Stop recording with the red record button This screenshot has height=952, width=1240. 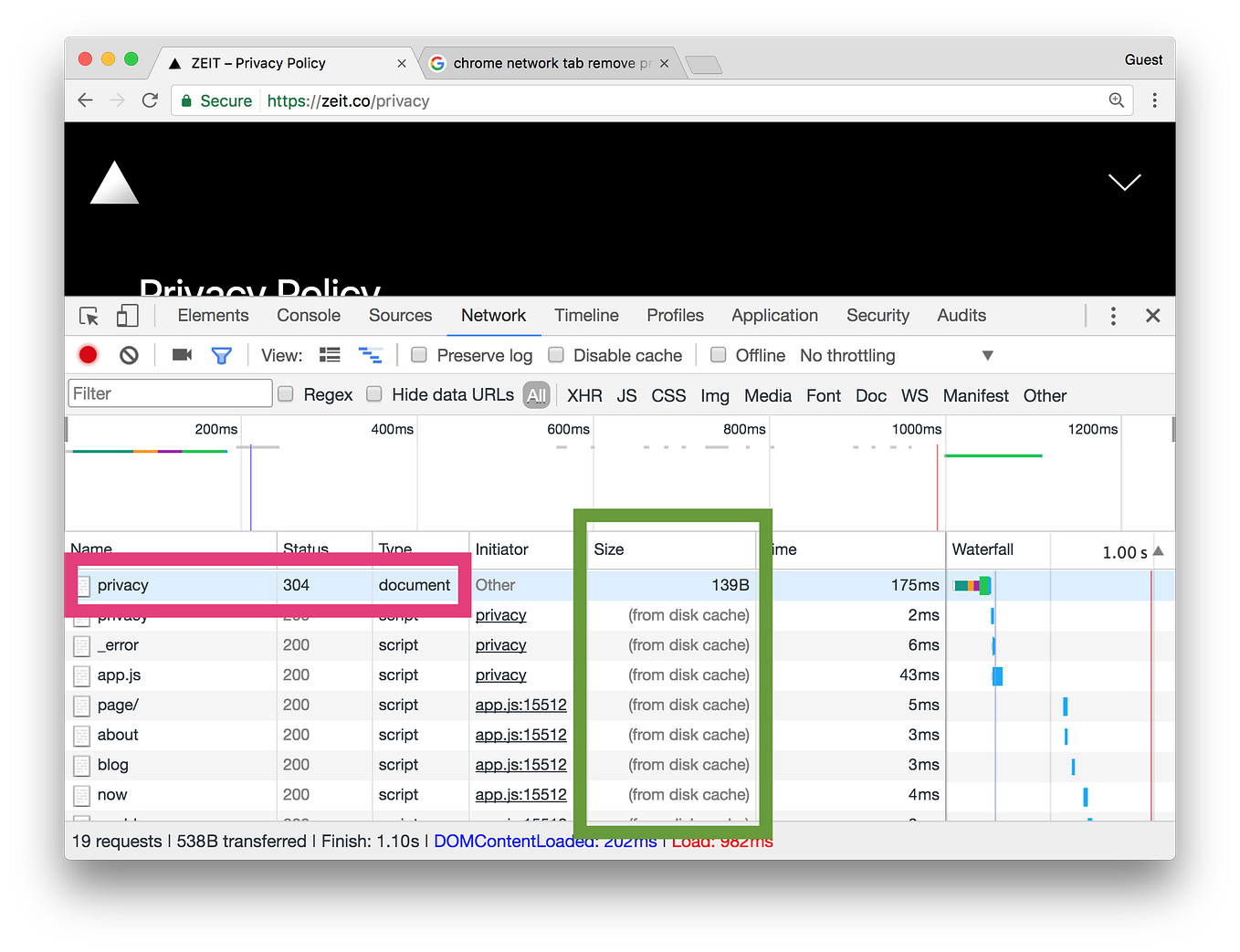coord(89,355)
